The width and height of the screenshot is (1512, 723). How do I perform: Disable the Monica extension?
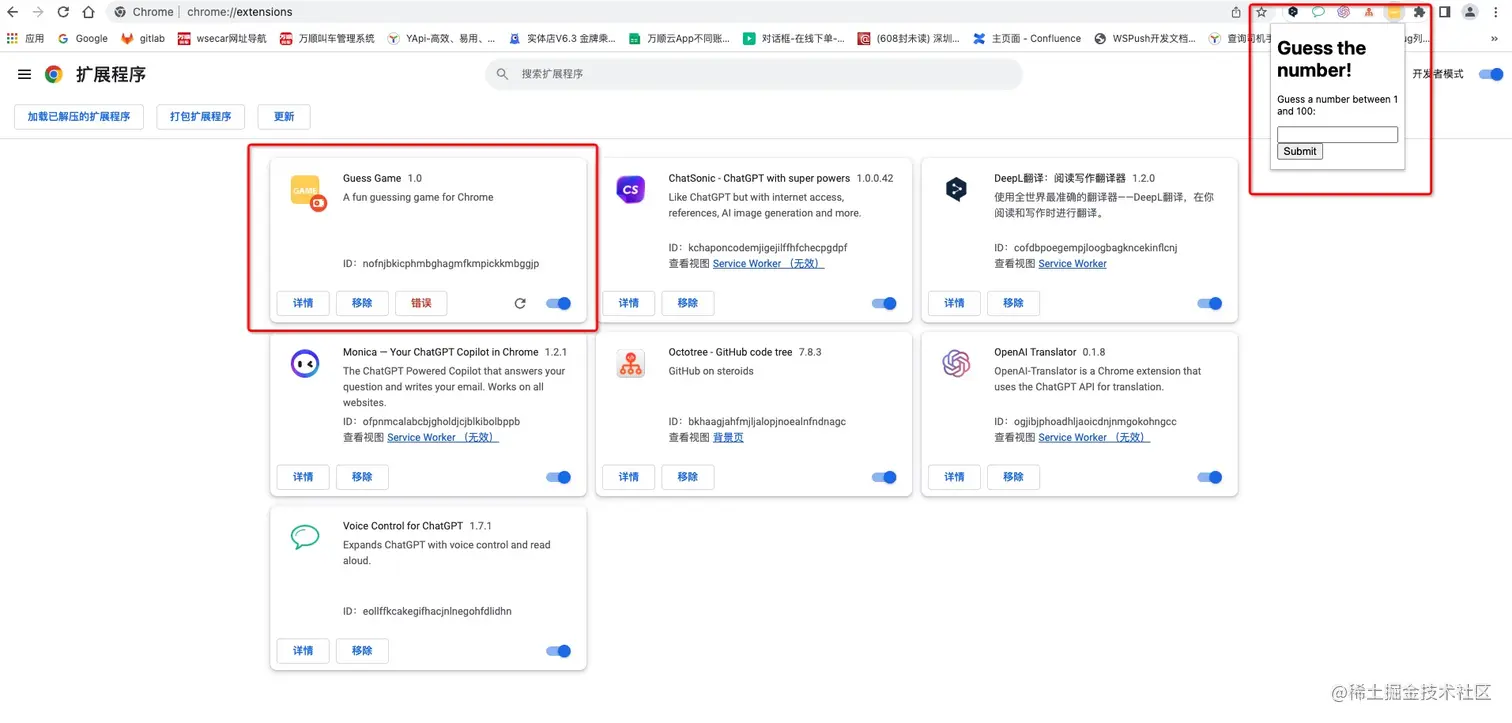(559, 477)
